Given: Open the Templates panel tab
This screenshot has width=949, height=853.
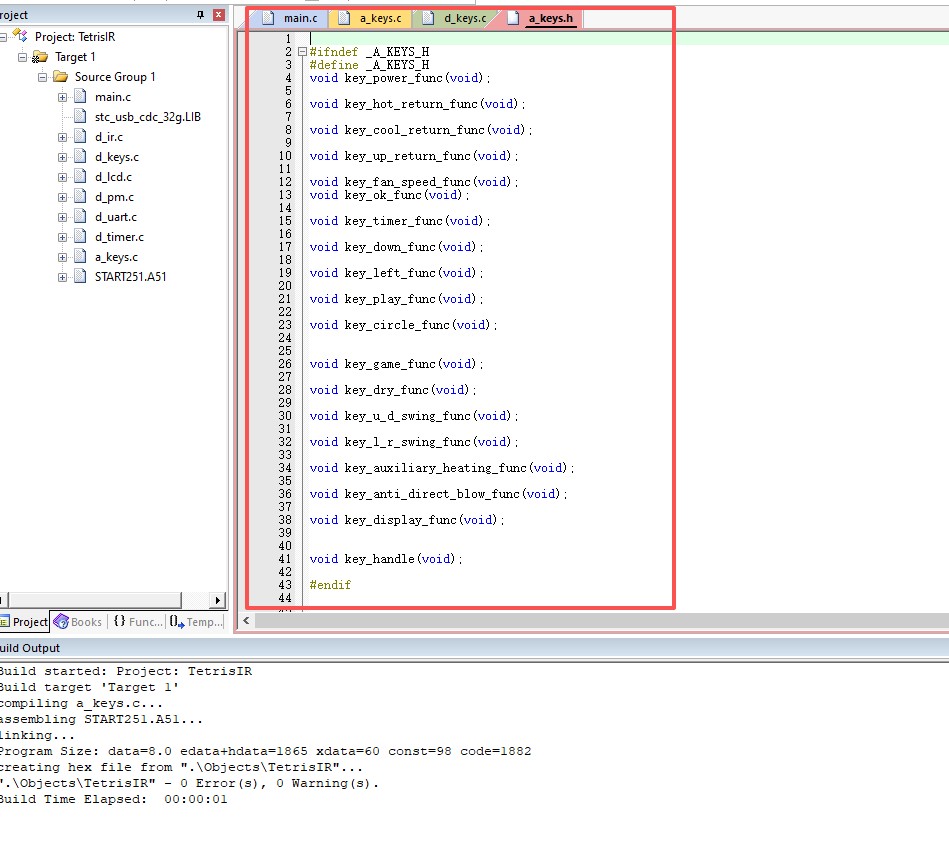Looking at the screenshot, I should tap(196, 621).
